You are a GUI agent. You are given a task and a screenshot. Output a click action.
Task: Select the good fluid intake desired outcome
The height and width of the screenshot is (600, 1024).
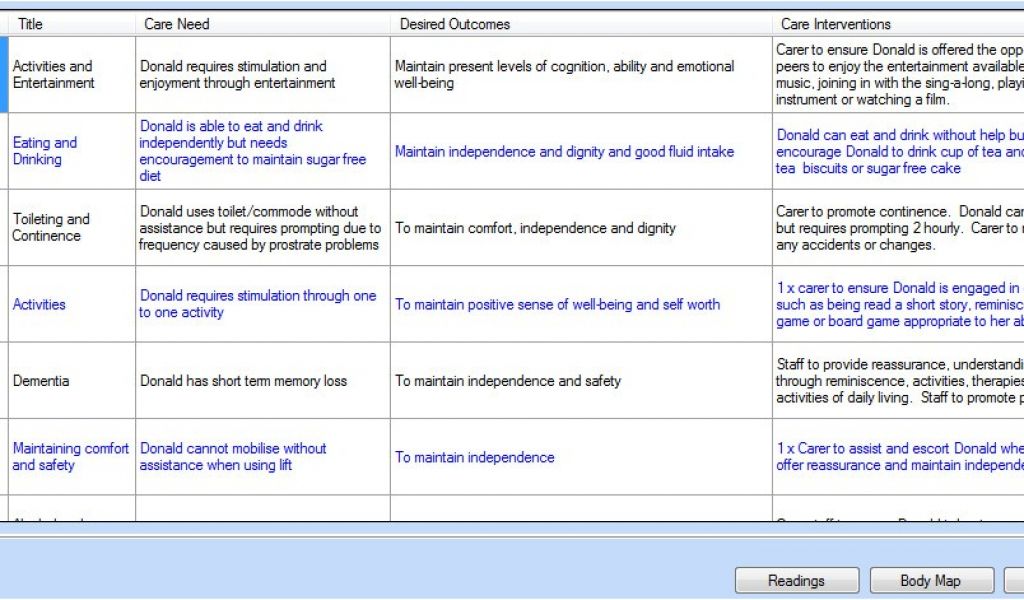pos(564,152)
